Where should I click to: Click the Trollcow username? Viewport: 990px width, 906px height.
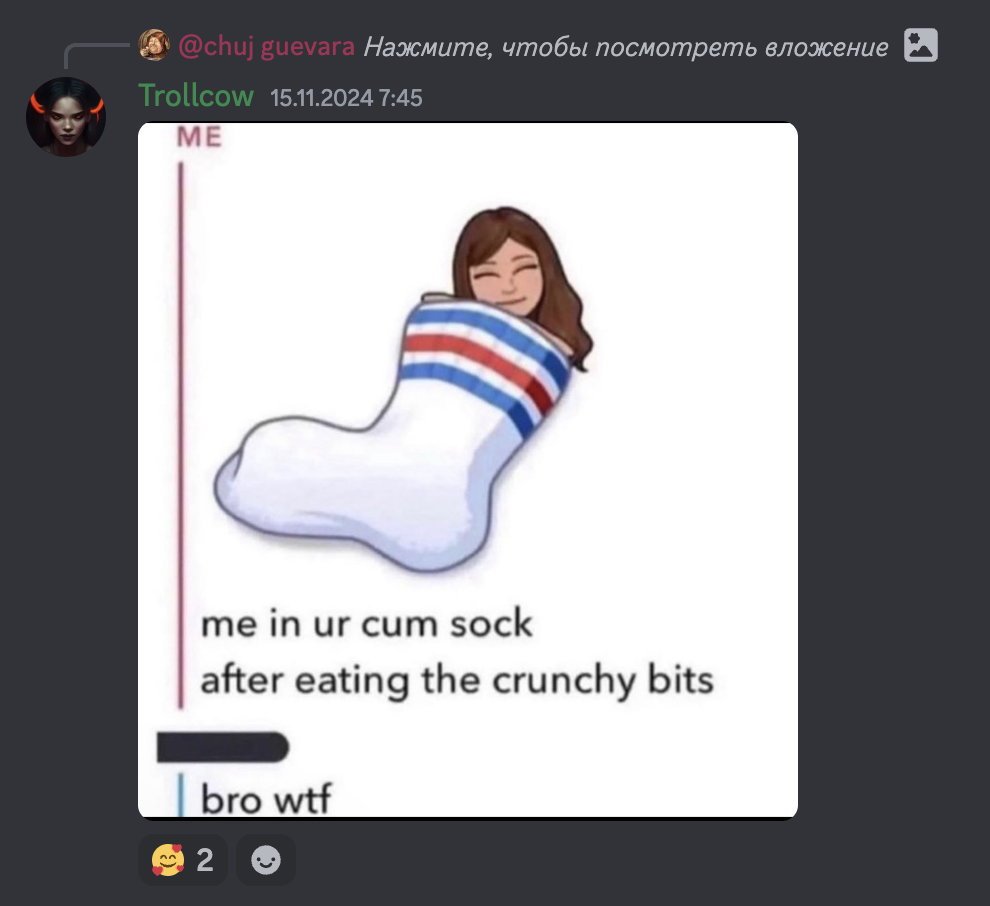click(196, 96)
